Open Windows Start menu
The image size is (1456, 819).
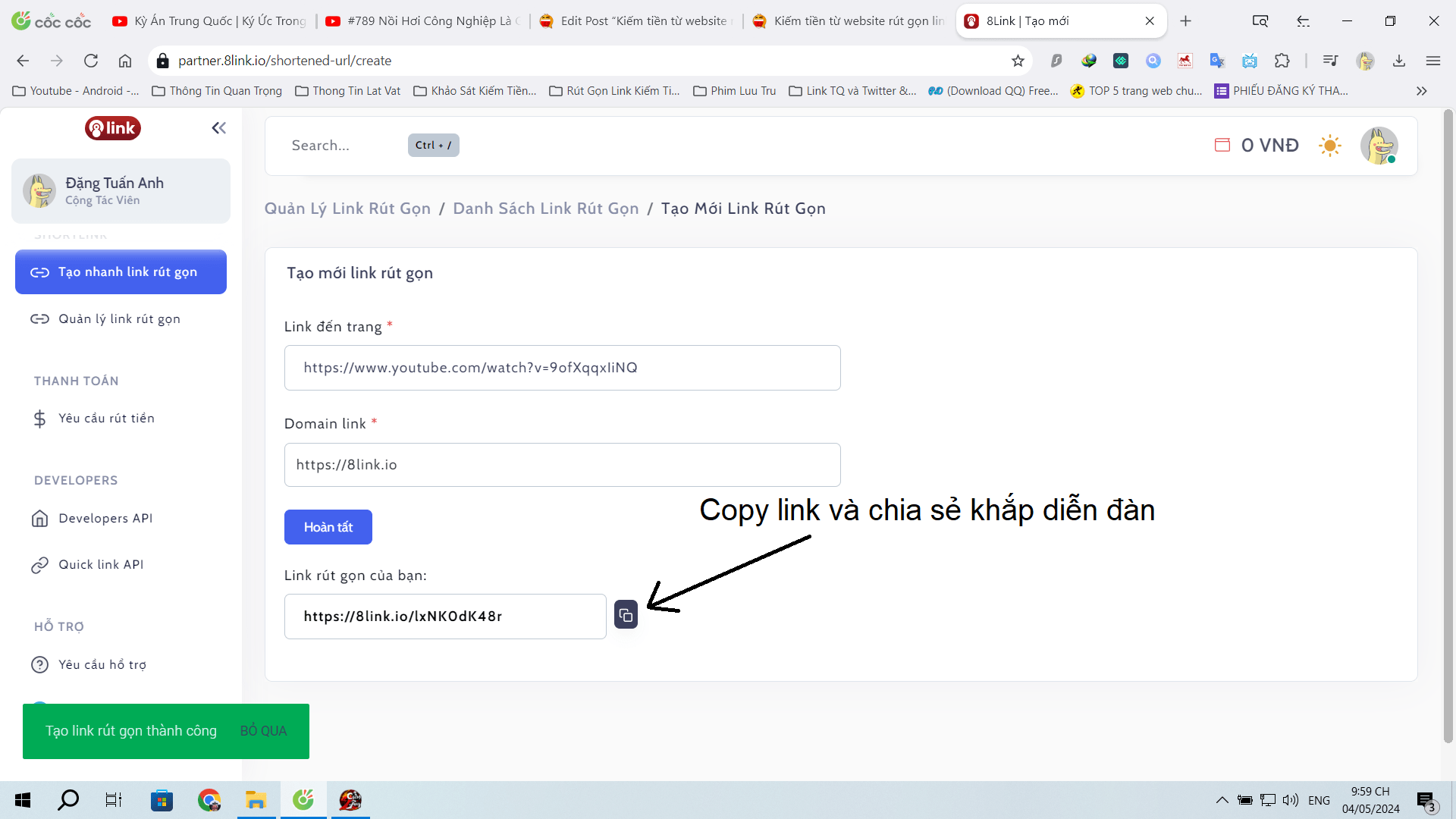pyautogui.click(x=23, y=800)
